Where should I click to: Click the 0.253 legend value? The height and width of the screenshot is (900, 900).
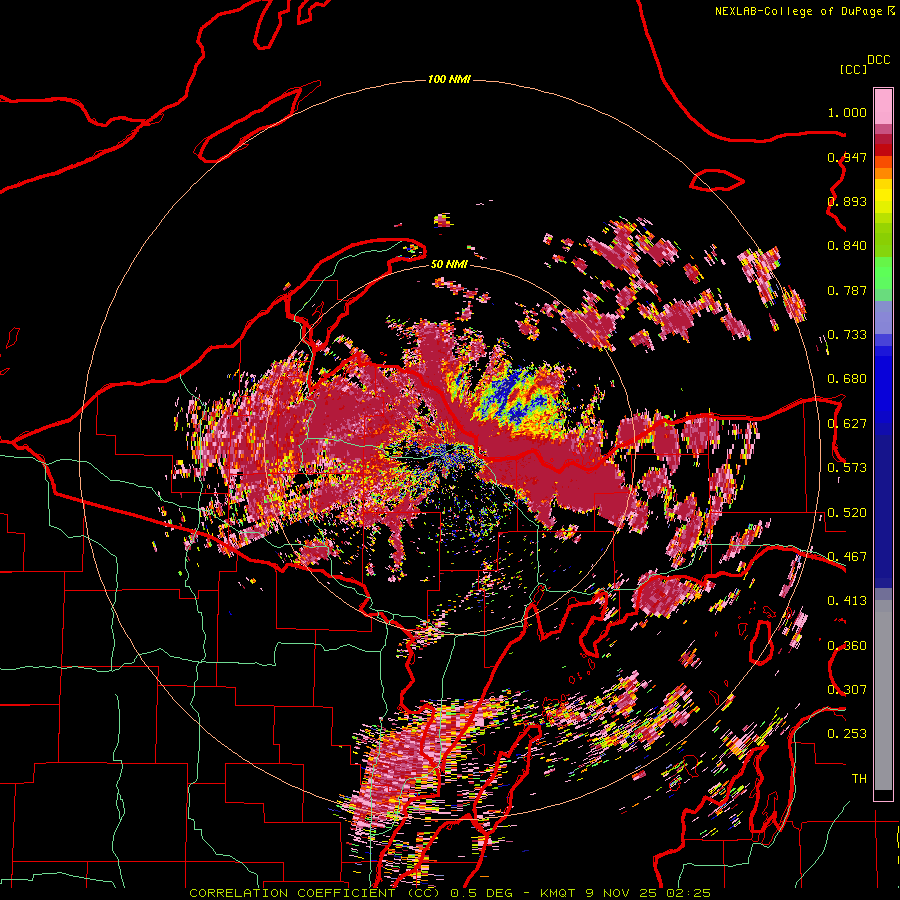click(x=847, y=734)
